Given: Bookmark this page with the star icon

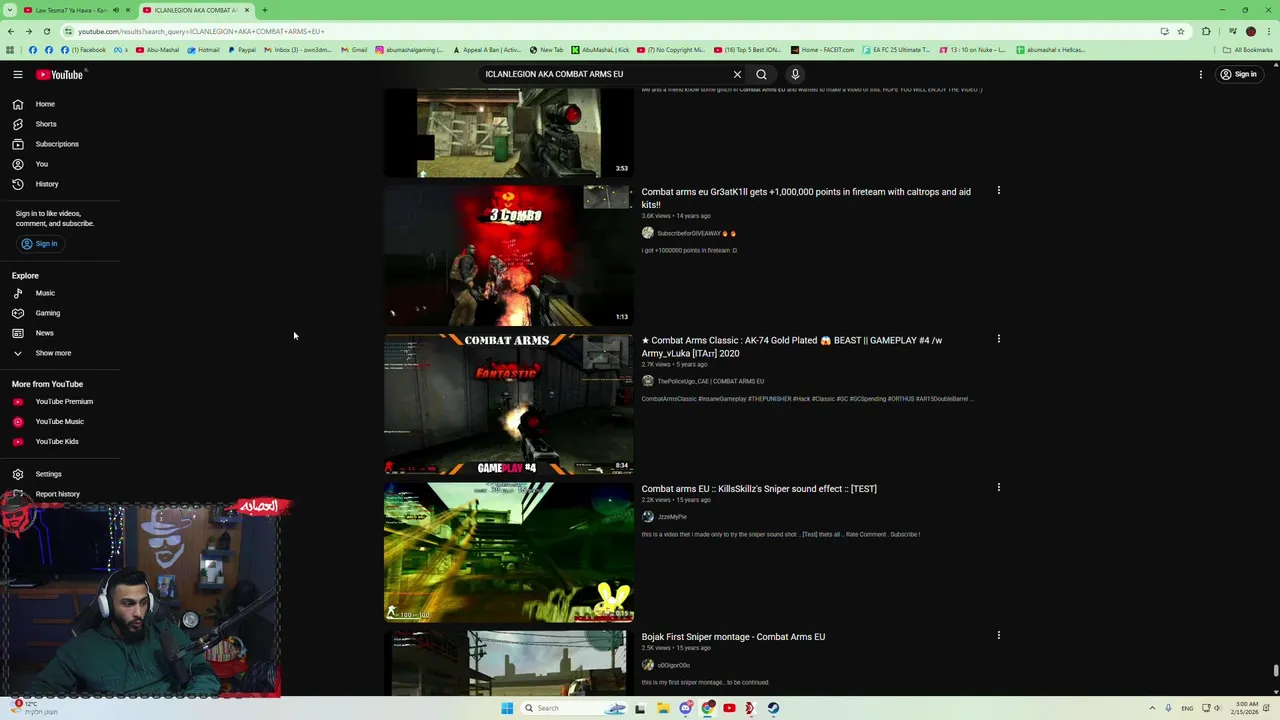Looking at the screenshot, I should click(1181, 31).
